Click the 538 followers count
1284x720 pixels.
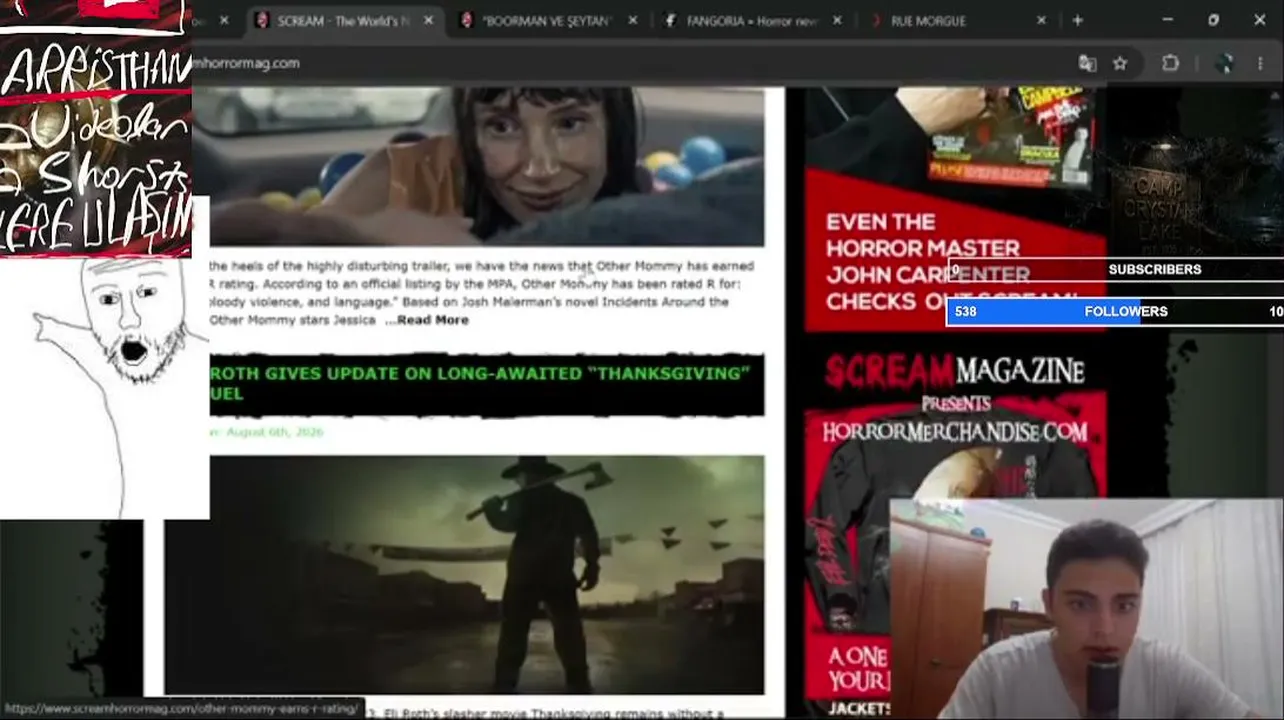coord(965,312)
